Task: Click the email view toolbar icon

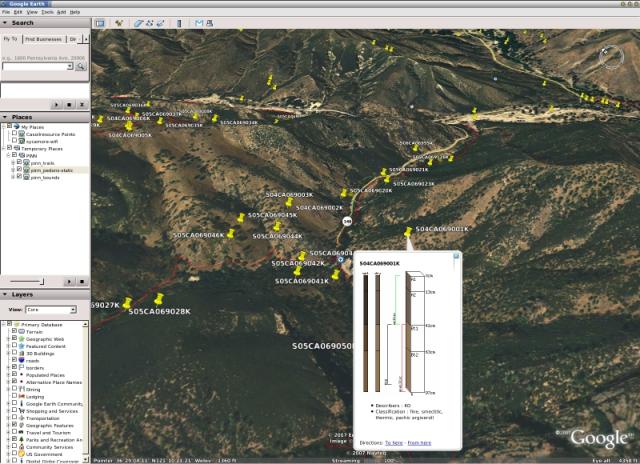Action: 199,22
